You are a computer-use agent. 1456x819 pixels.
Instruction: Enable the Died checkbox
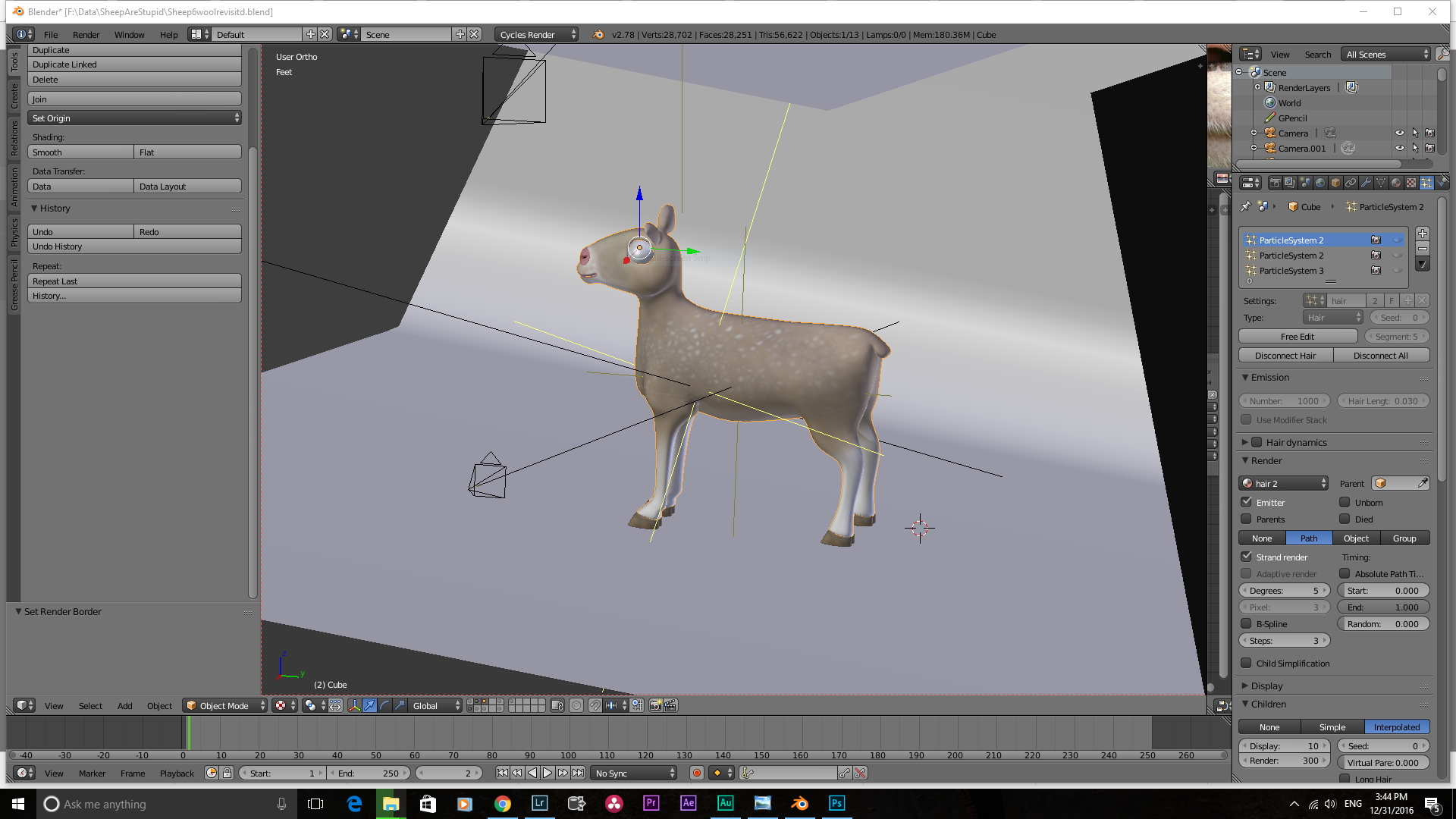tap(1345, 519)
